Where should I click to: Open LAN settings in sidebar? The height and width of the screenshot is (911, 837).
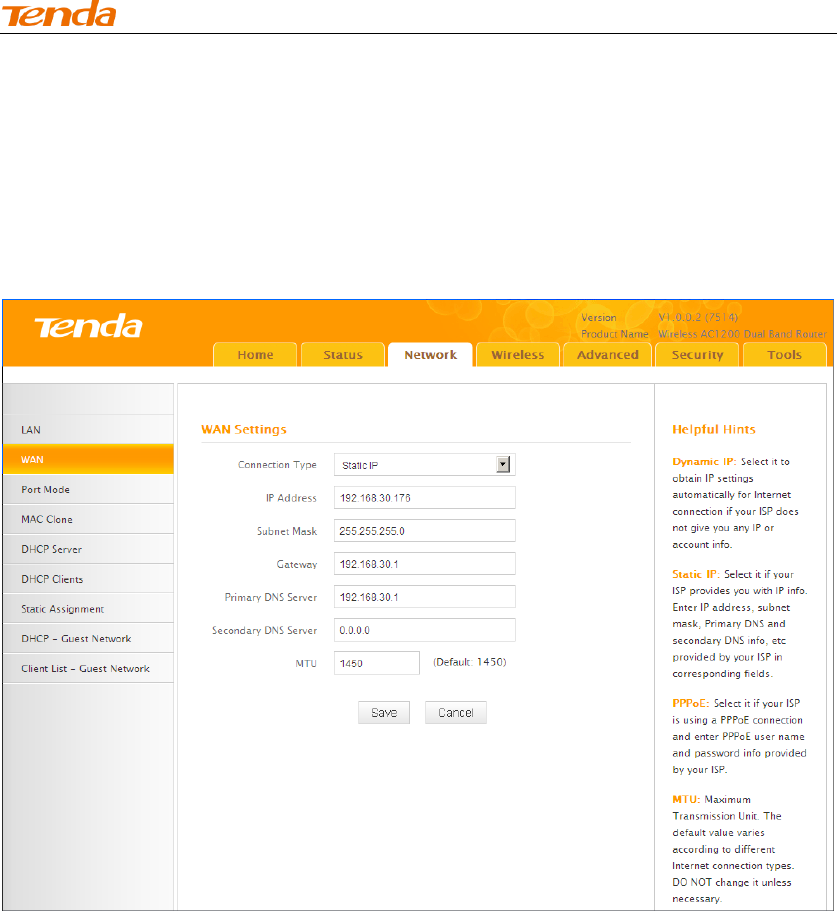pyautogui.click(x=88, y=430)
